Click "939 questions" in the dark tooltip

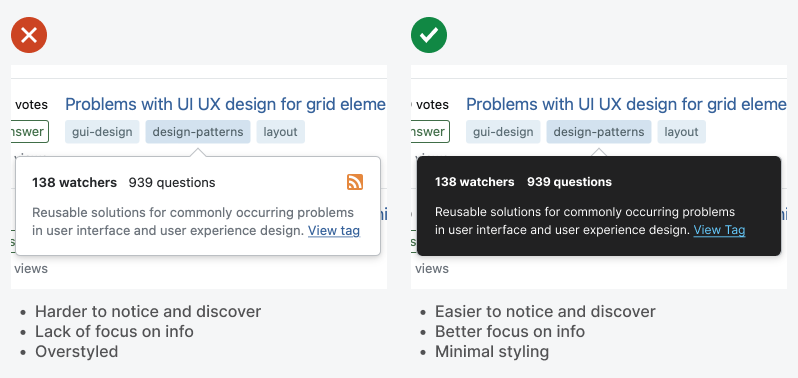pos(569,182)
